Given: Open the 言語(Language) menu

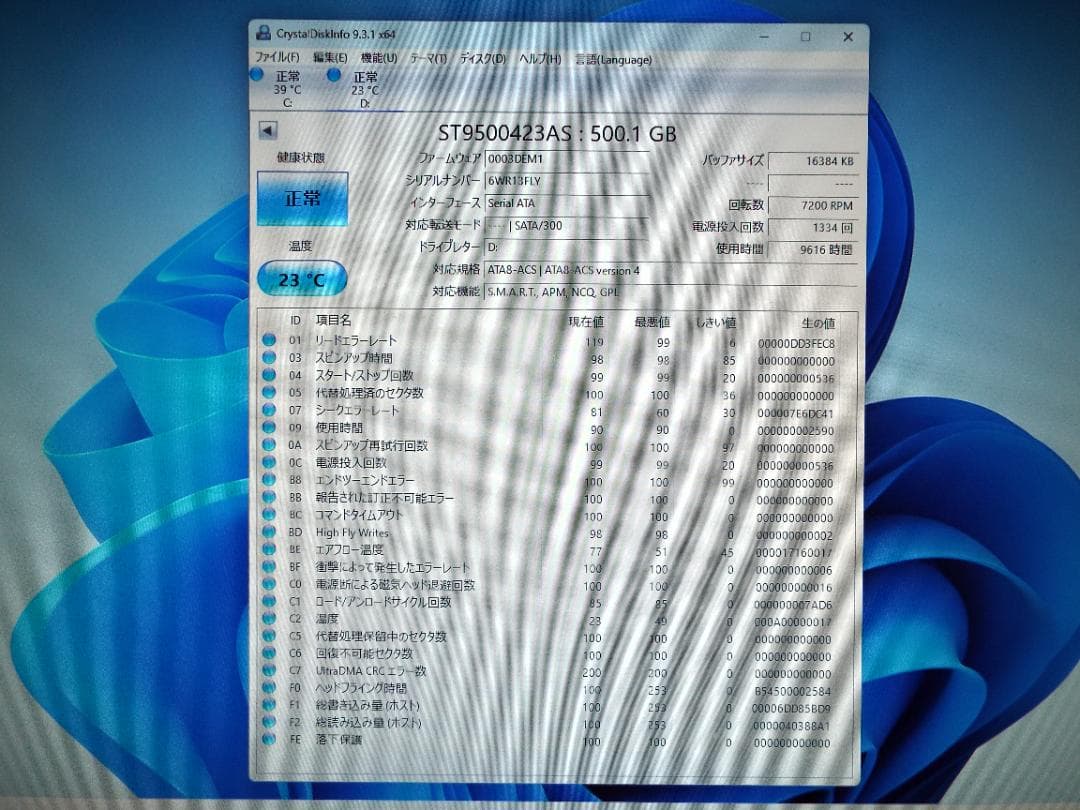Looking at the screenshot, I should point(614,59).
